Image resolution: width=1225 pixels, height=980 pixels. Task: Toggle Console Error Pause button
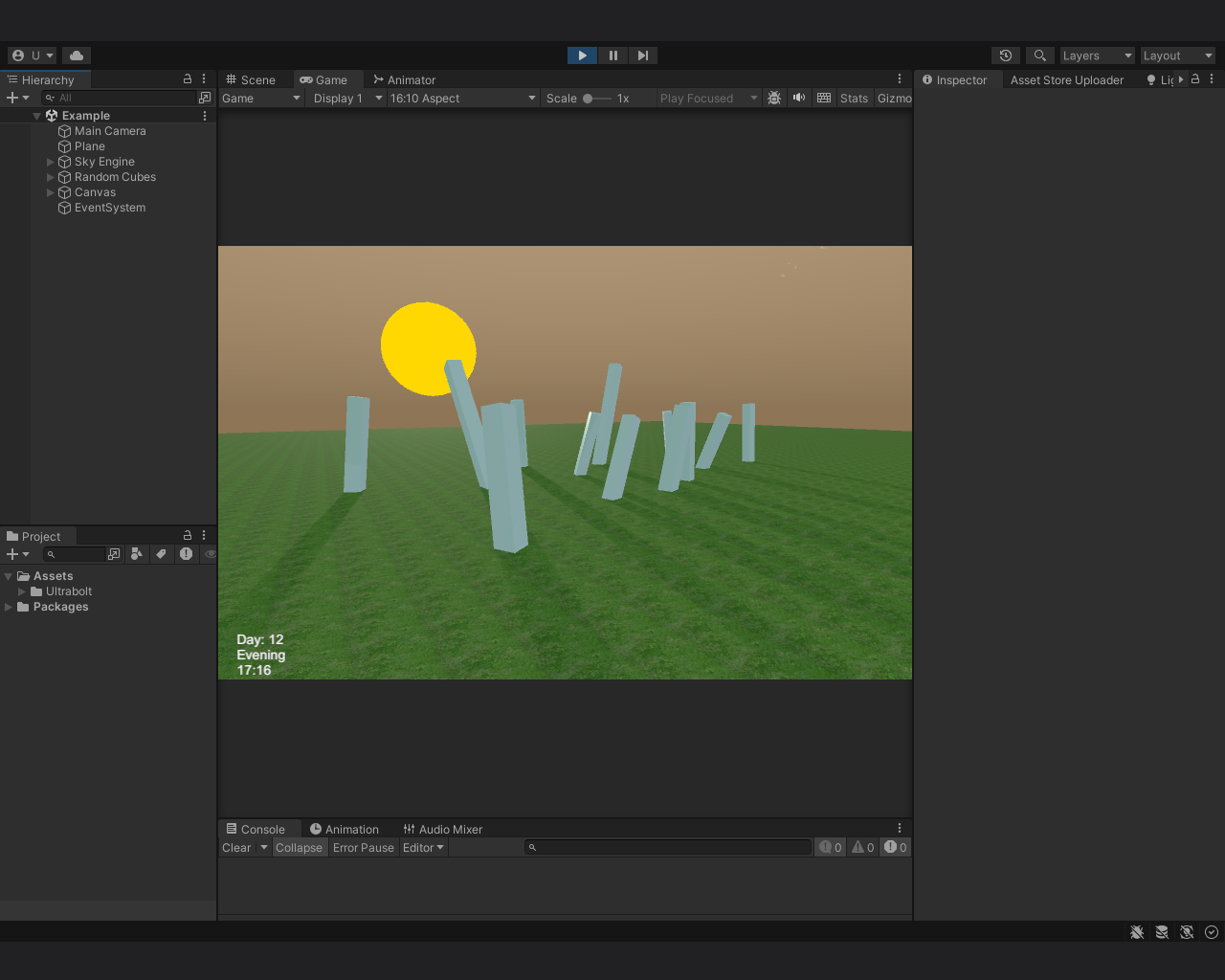(x=364, y=848)
